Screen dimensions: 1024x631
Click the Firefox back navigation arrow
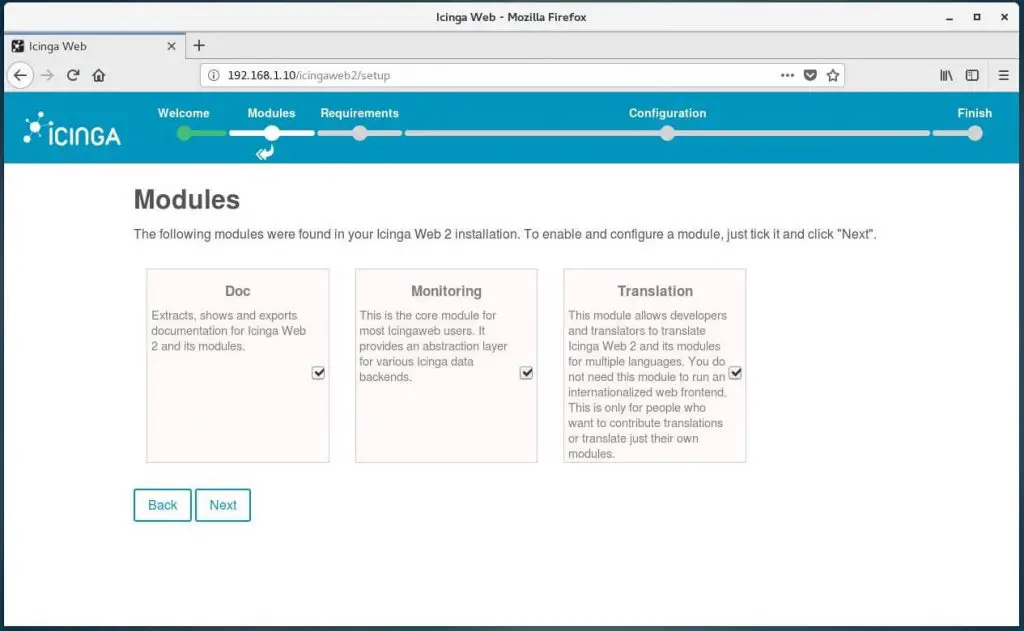point(20,75)
